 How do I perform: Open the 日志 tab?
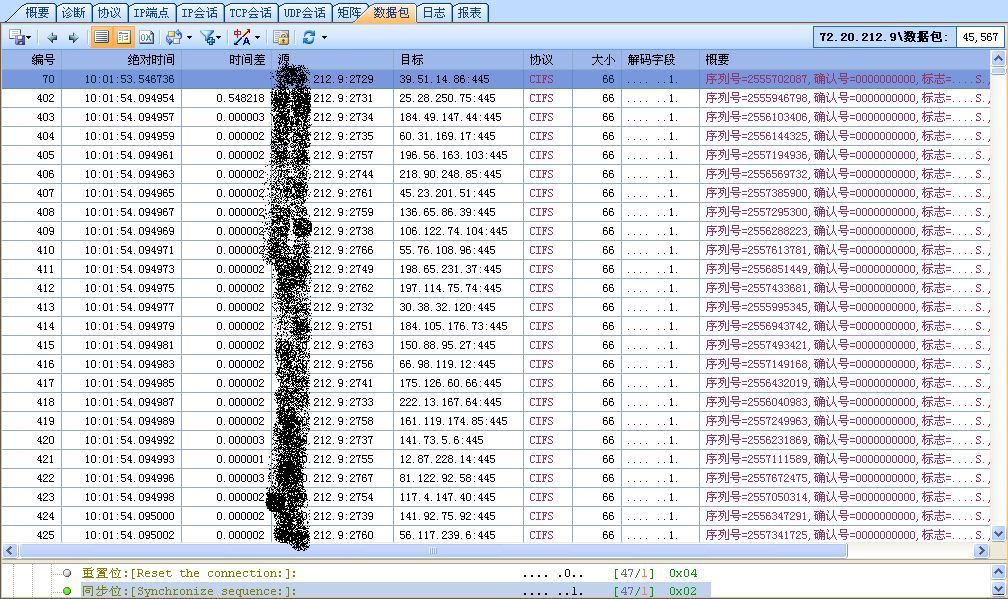point(434,13)
